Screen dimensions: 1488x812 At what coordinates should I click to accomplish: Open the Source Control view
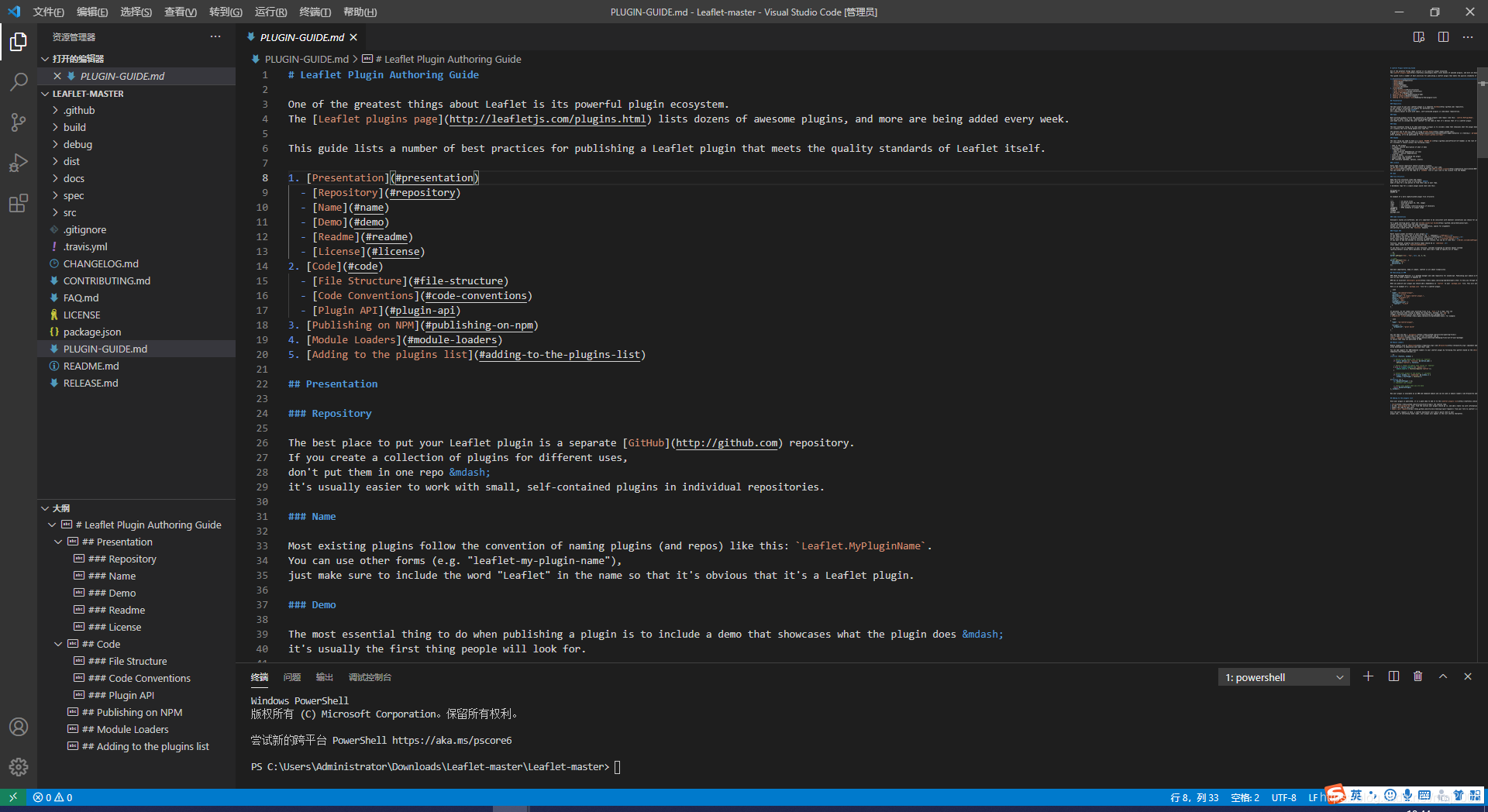pyautogui.click(x=19, y=122)
